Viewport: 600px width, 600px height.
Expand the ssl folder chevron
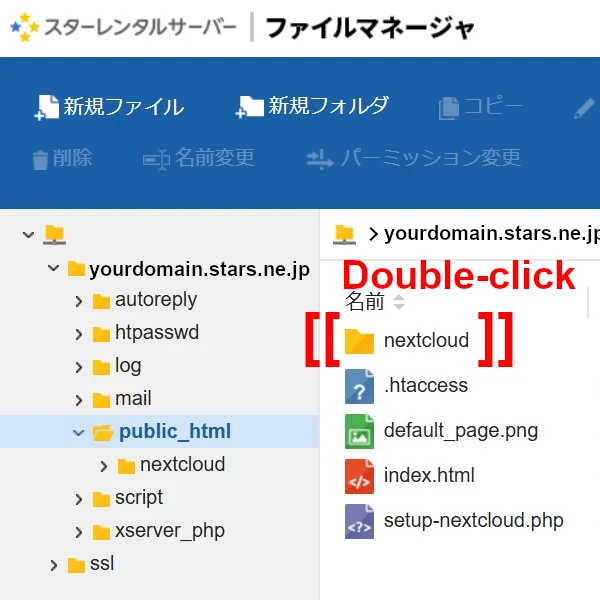pos(54,566)
